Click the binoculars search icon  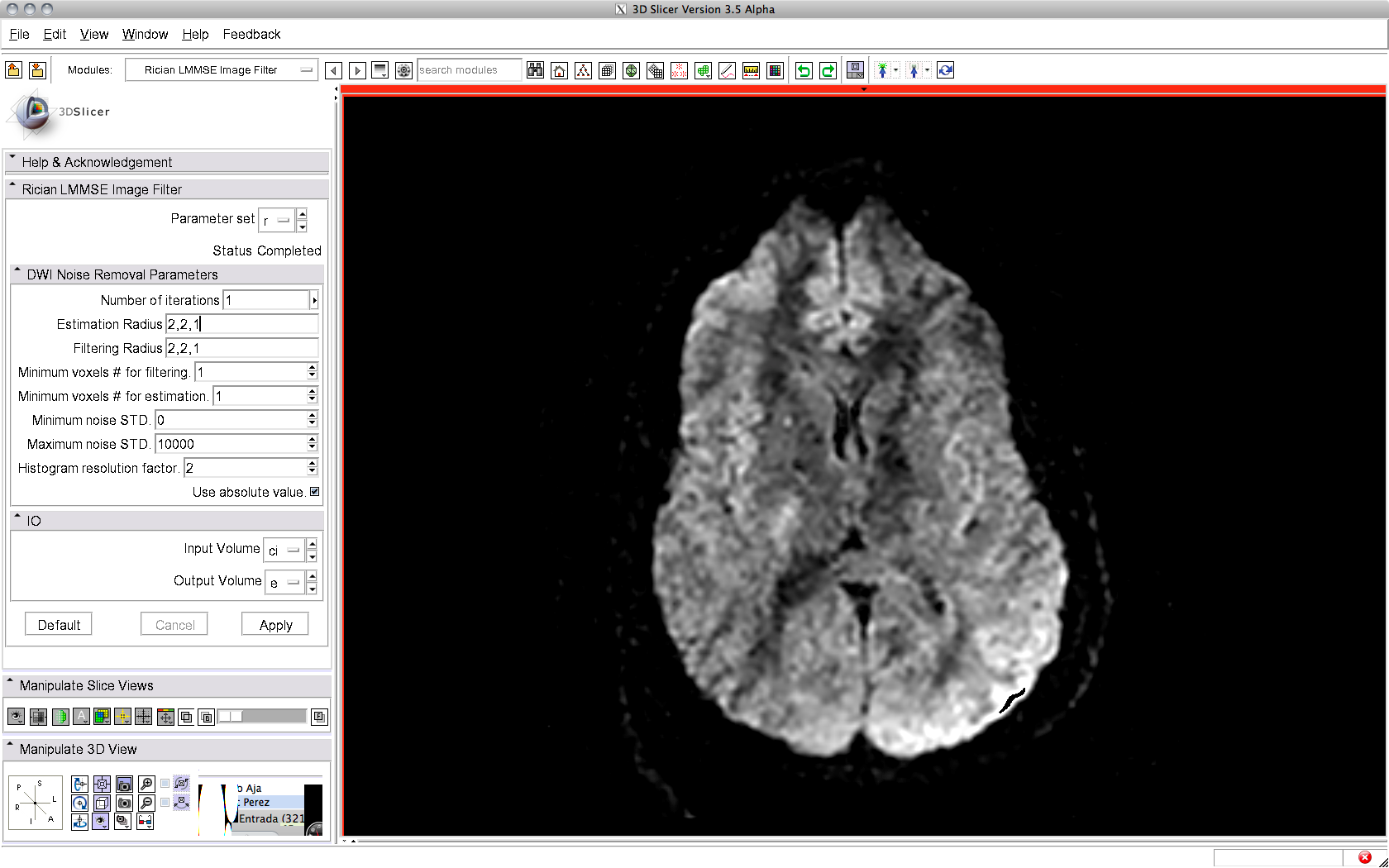tap(536, 71)
